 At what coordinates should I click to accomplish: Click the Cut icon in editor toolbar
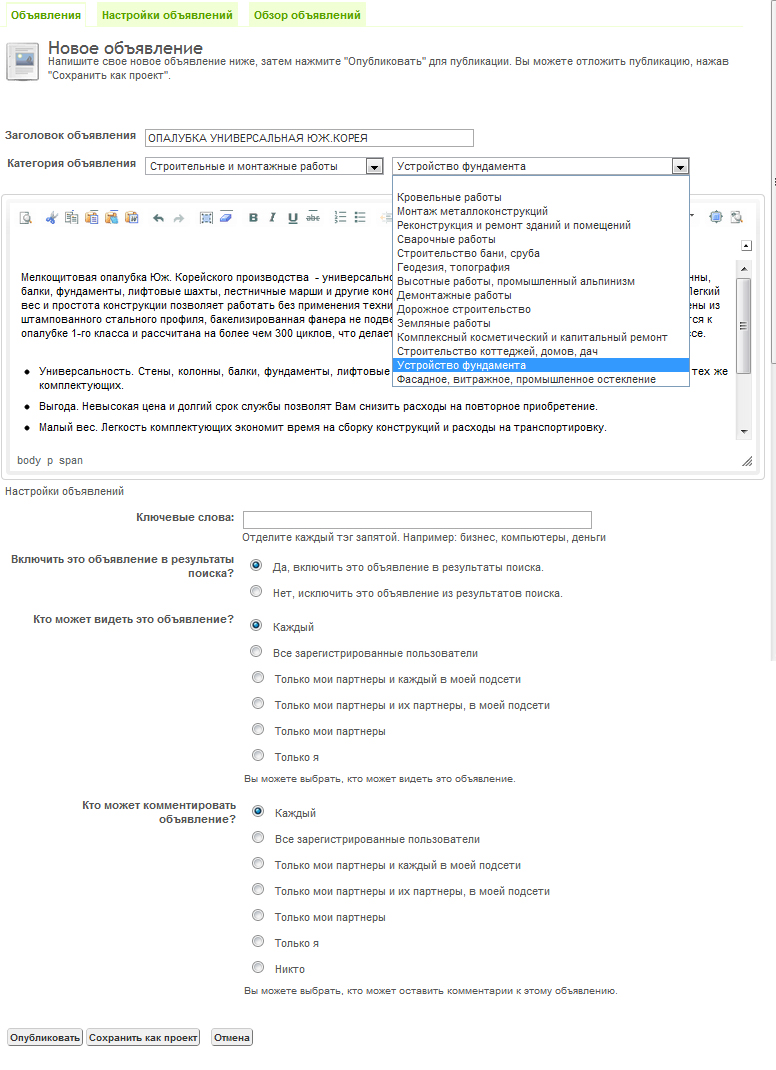pyautogui.click(x=52, y=218)
